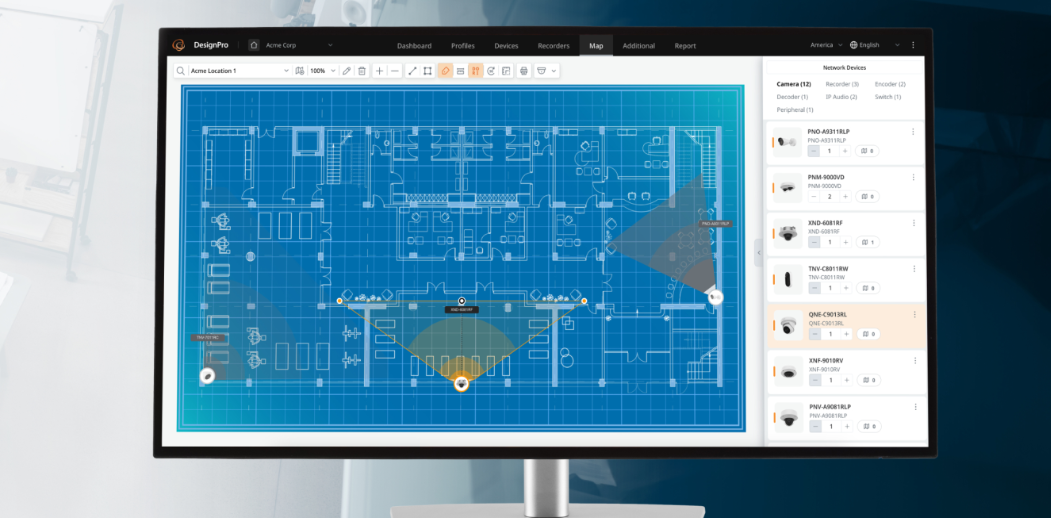This screenshot has height=518, width=1051.
Task: Click the minus zoom-out icon in toolbar
Action: pyautogui.click(x=395, y=70)
